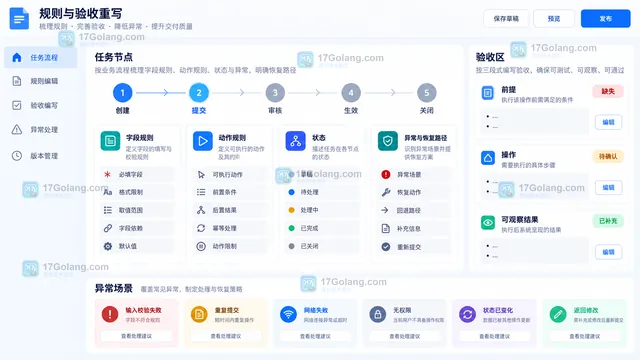Image resolution: width=640 pixels, height=360 pixels.
Task: Click the Aa 格式限制 icon
Action: pos(107,192)
